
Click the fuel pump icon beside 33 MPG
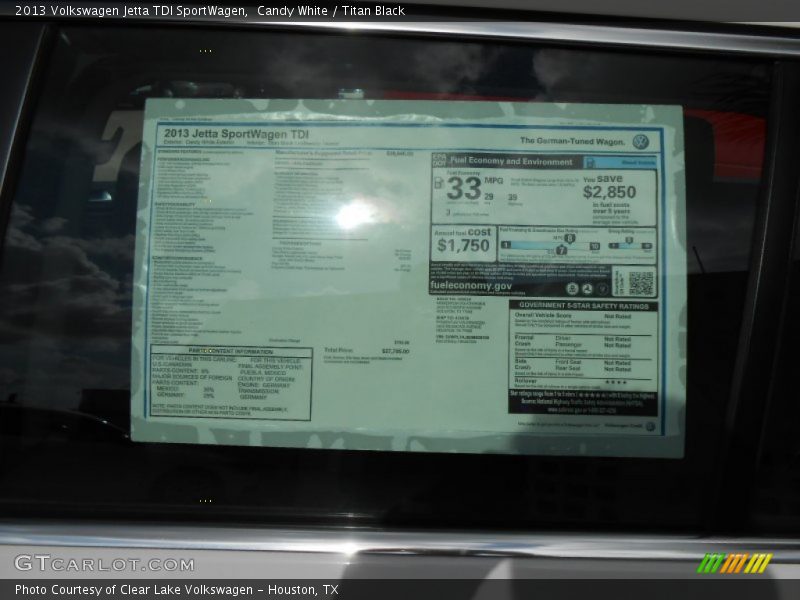[438, 183]
